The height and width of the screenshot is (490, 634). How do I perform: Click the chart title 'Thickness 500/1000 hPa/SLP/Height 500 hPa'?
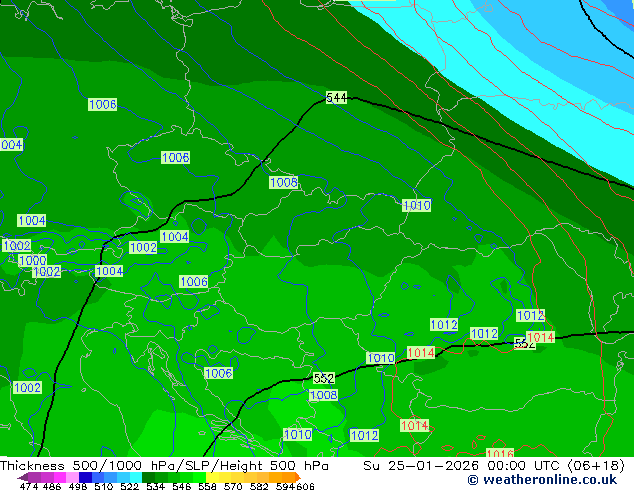click(164, 466)
